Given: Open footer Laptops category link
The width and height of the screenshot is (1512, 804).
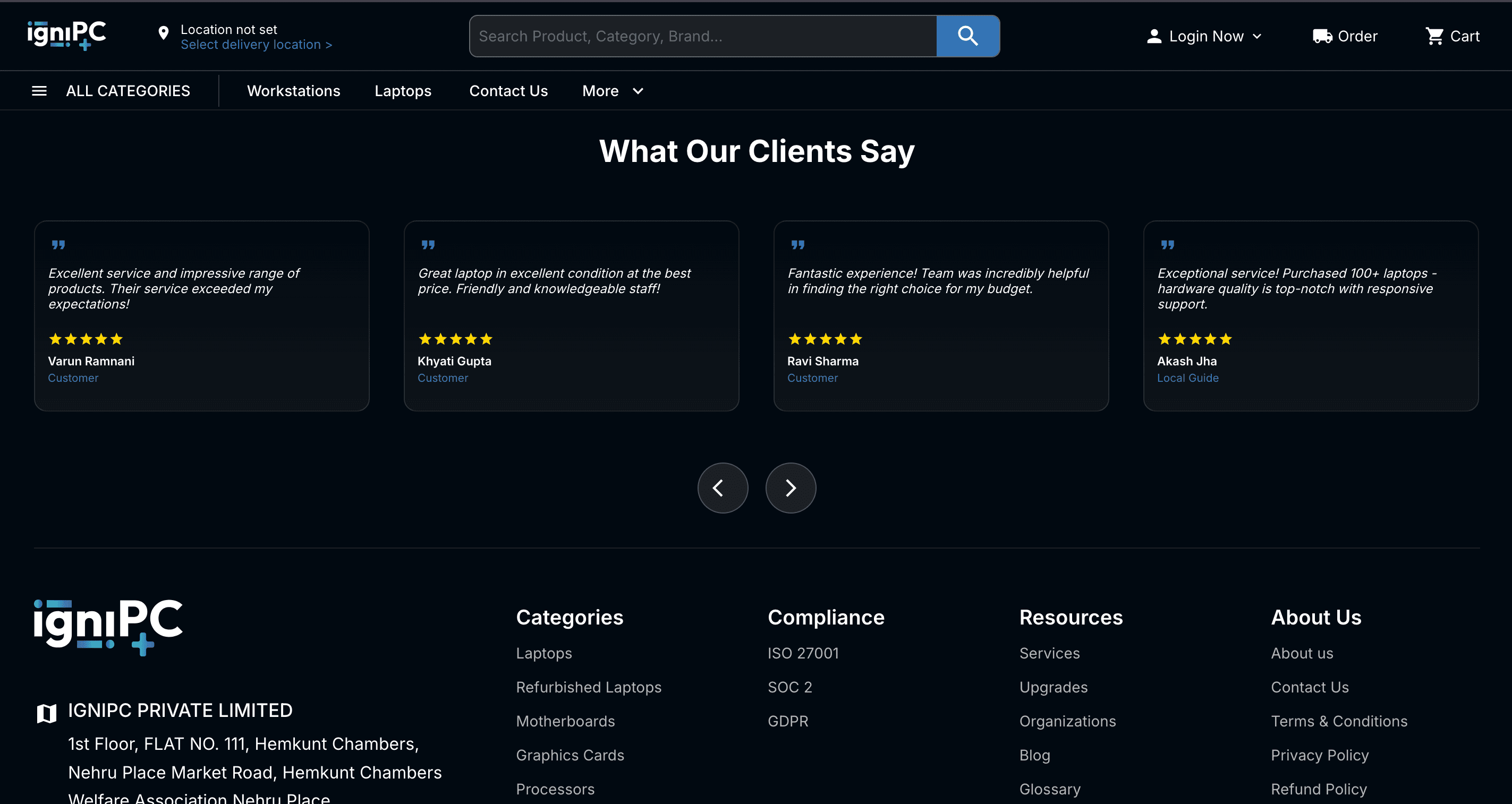Looking at the screenshot, I should [x=543, y=653].
